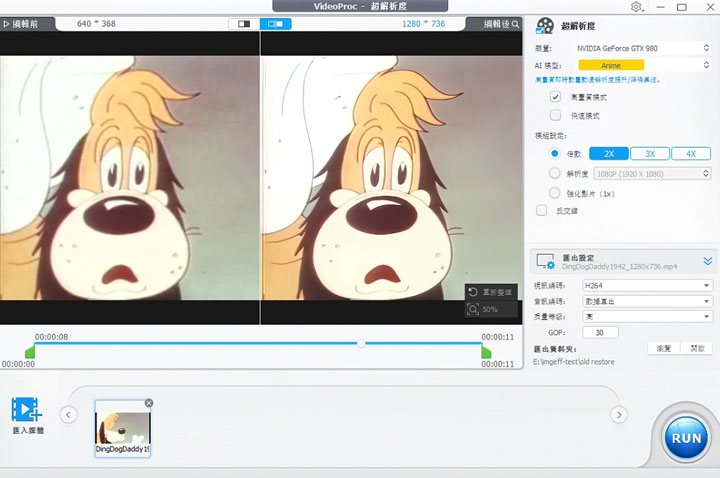Click the refresh preview circular arrow icon
The image size is (720, 478).
pyautogui.click(x=473, y=292)
